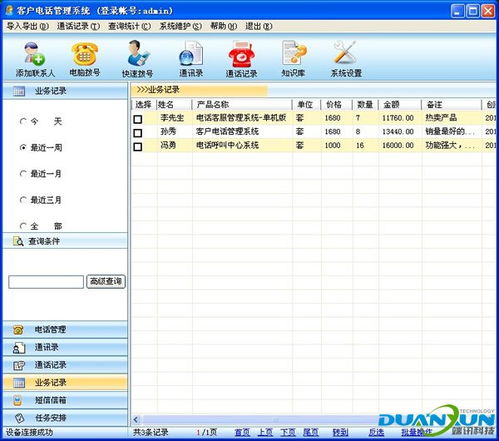Tick the checkbox beside 孙秀
Viewport: 499px width, 441px height.
click(138, 133)
